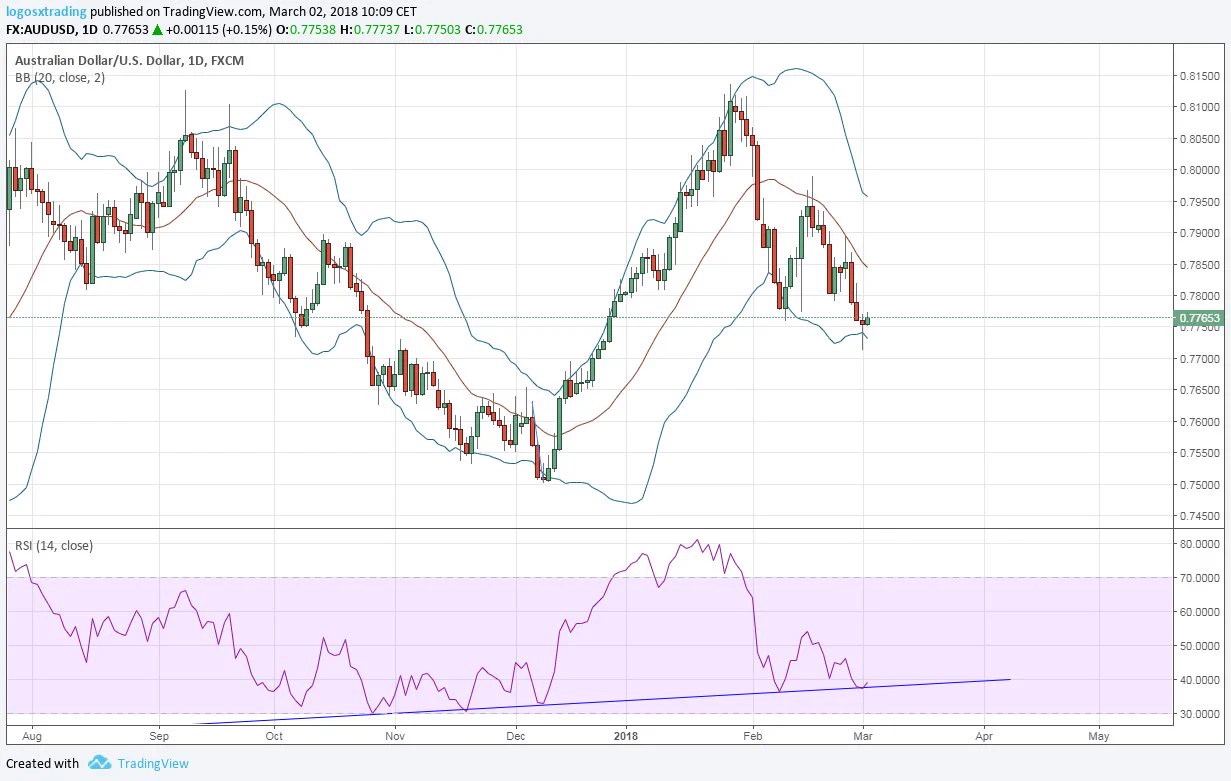Select the 'Australian Dollar/U.S. Dollar, 1D, FXCM' title

click(129, 61)
